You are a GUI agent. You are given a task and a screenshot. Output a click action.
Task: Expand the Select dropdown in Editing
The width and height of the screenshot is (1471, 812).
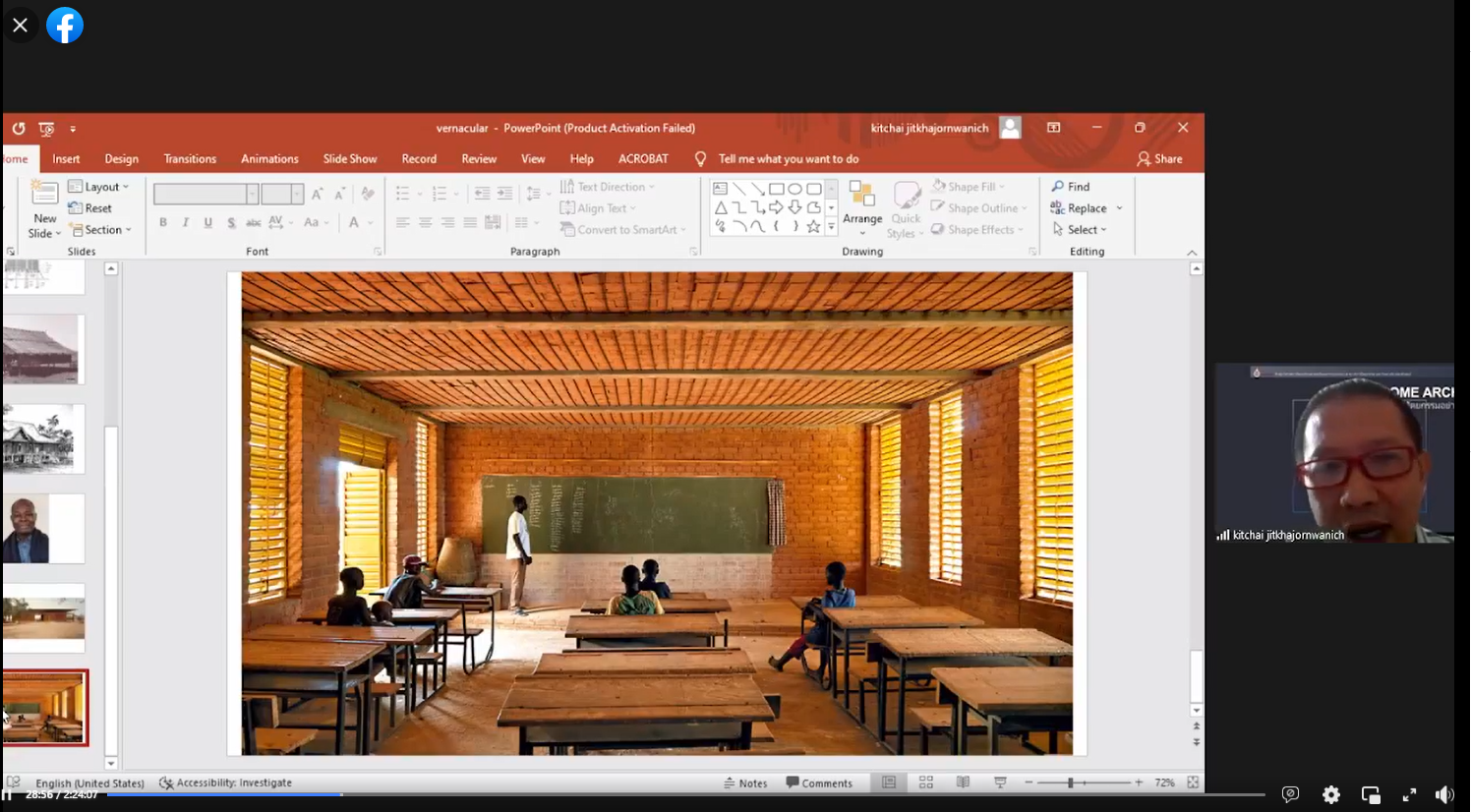point(1081,230)
